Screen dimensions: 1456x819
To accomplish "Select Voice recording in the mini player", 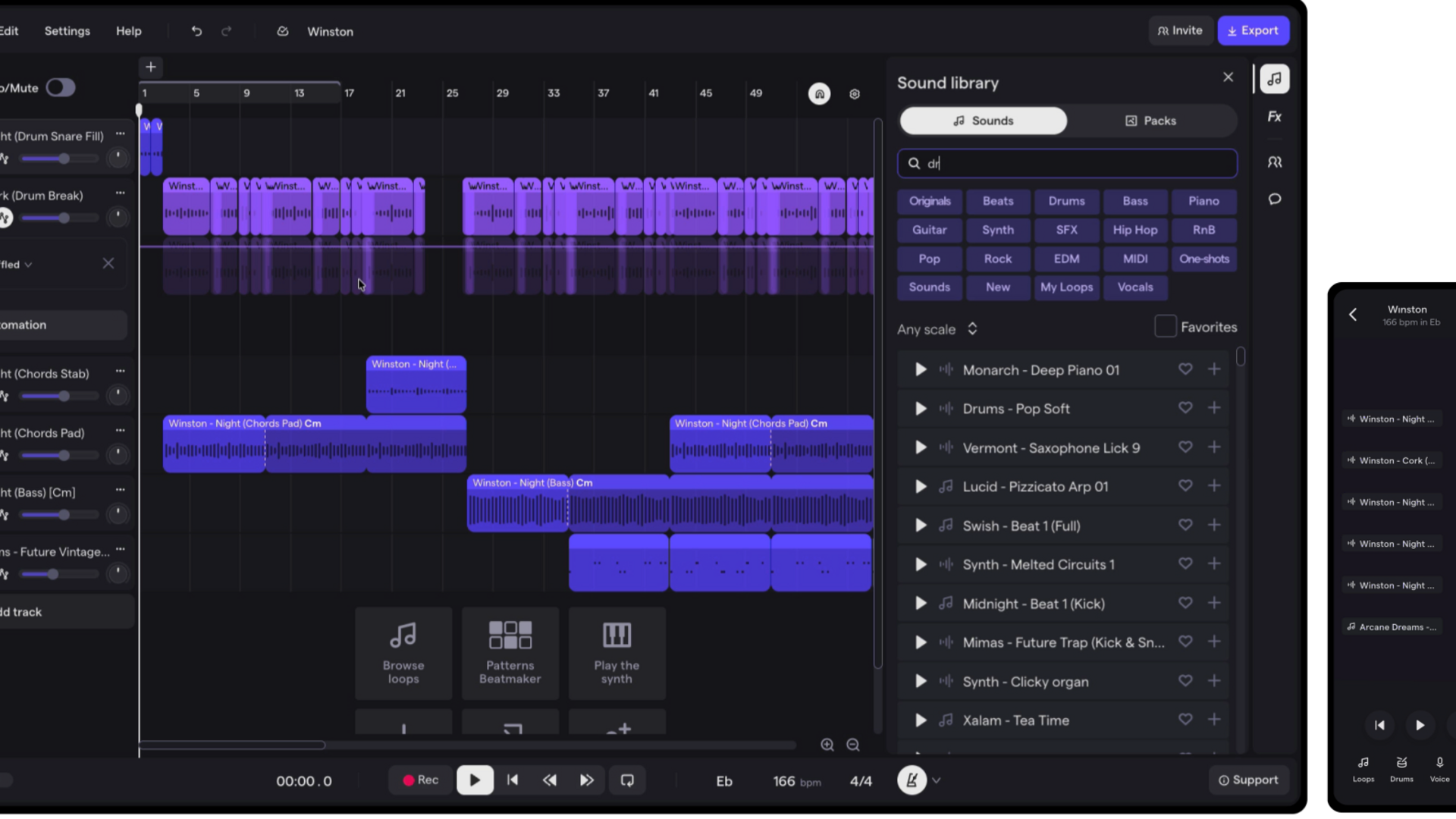I will (1439, 768).
